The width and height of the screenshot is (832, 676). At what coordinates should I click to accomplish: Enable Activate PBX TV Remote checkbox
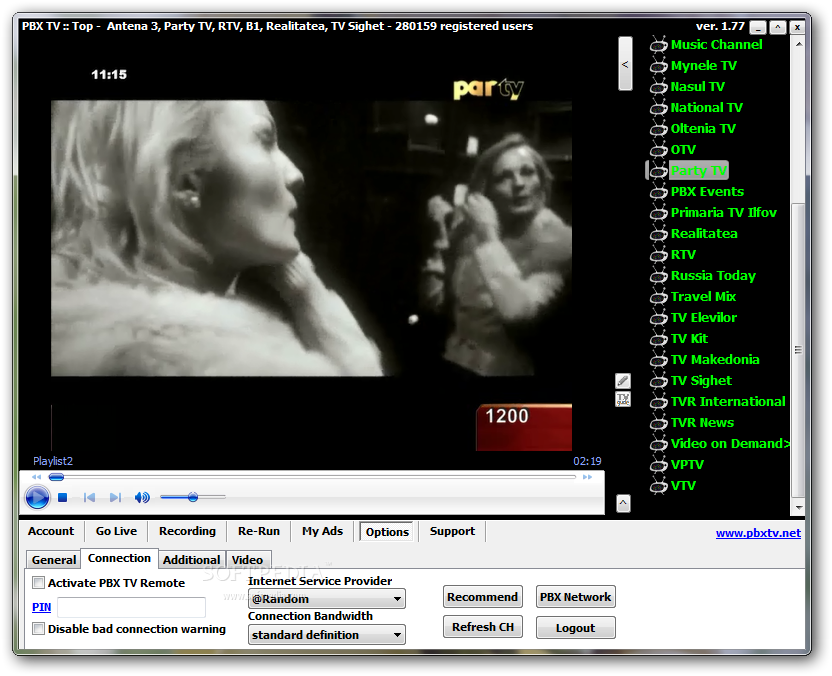tap(38, 583)
